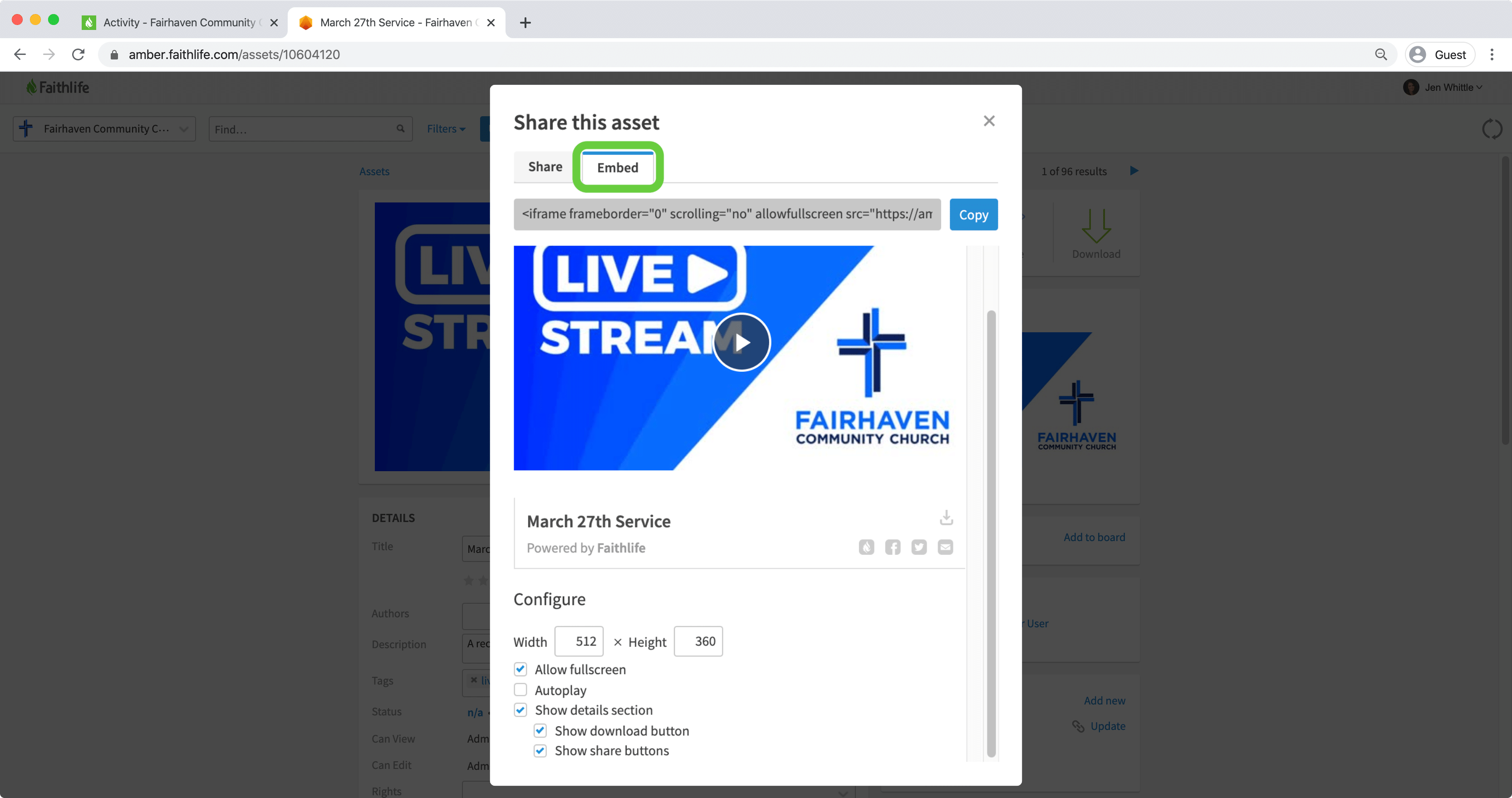
Task: Click the Download arrow icon on the page
Action: tap(1096, 226)
